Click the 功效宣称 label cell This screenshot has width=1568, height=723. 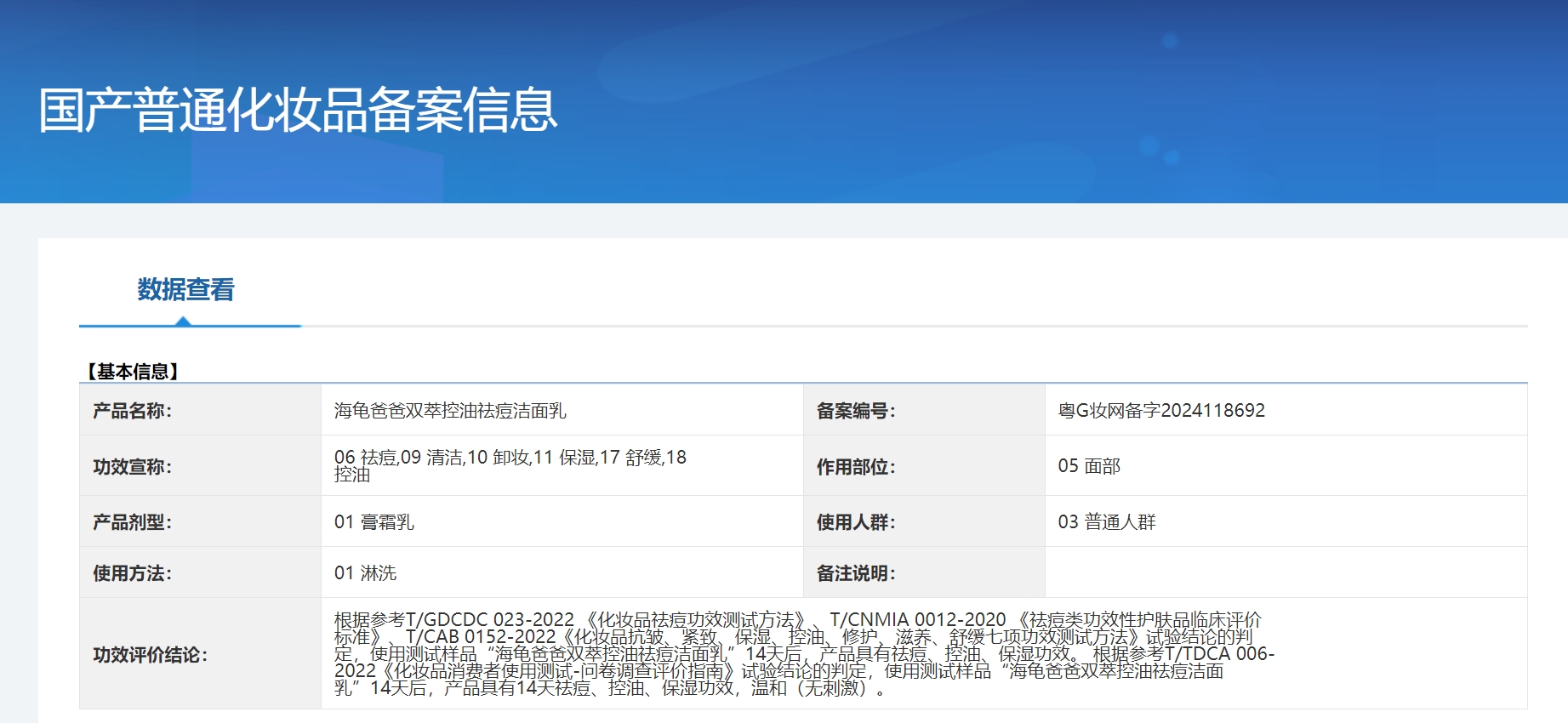(133, 466)
